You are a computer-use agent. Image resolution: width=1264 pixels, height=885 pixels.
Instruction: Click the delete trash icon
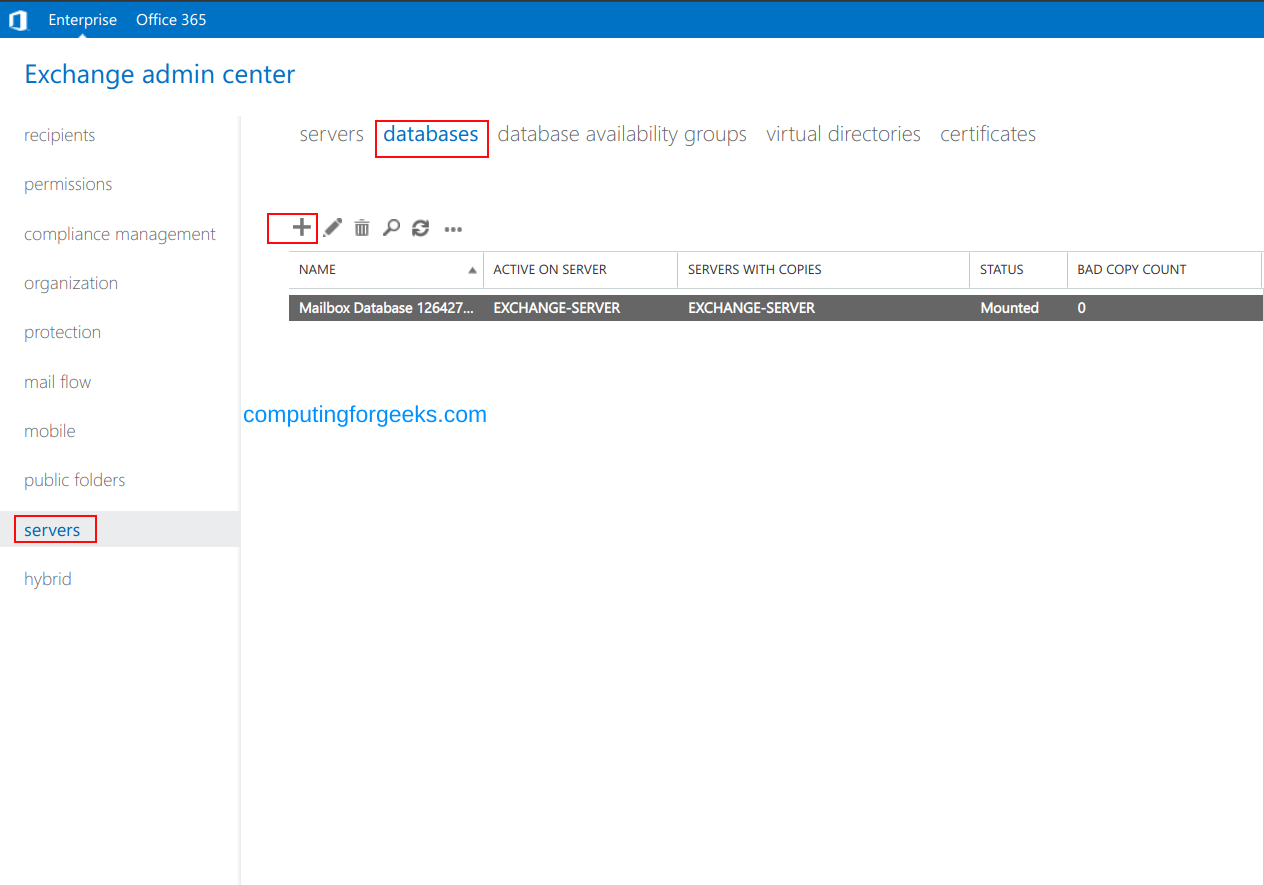(361, 228)
